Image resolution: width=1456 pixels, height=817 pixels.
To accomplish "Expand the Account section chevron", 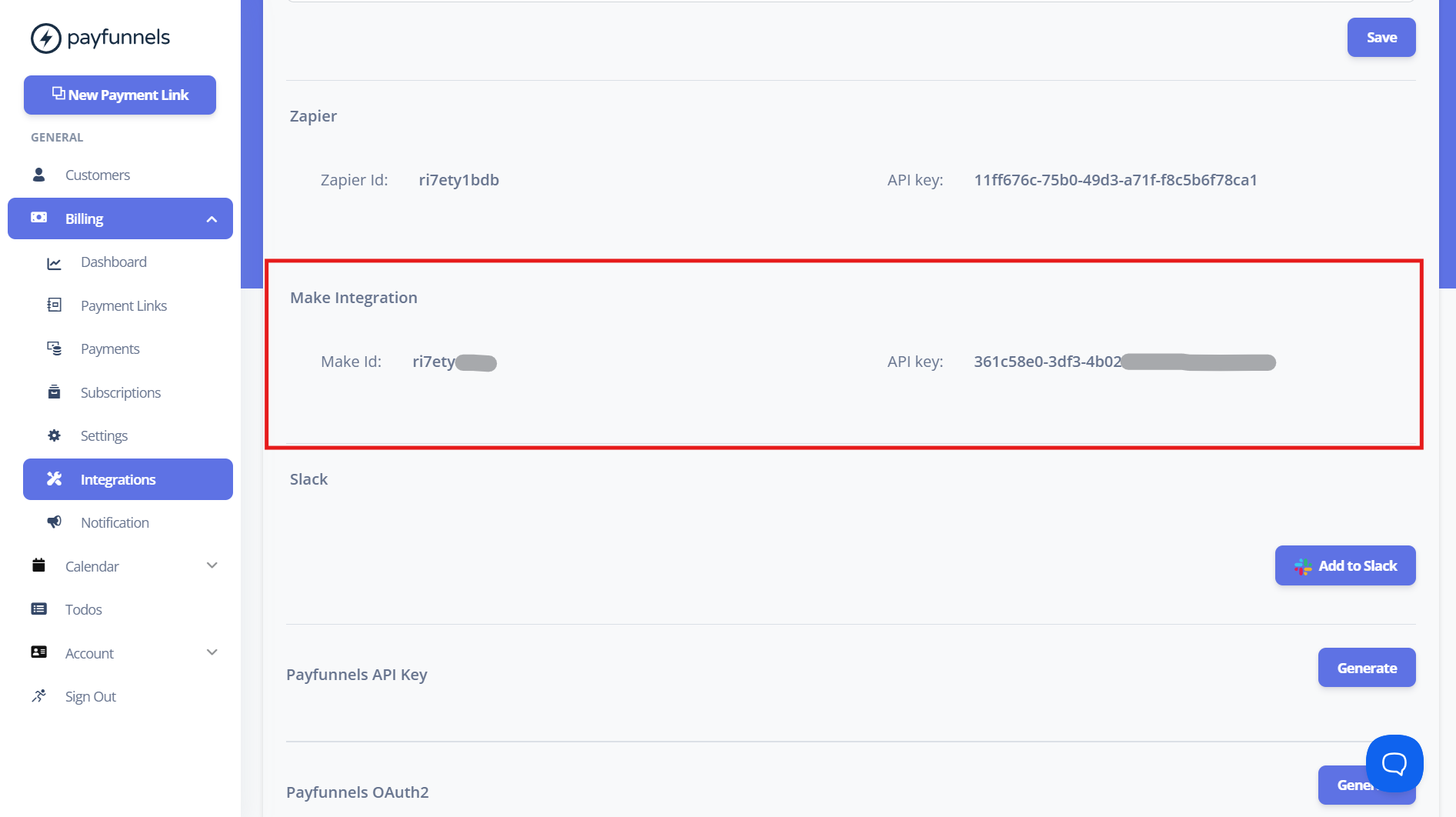I will (x=212, y=652).
